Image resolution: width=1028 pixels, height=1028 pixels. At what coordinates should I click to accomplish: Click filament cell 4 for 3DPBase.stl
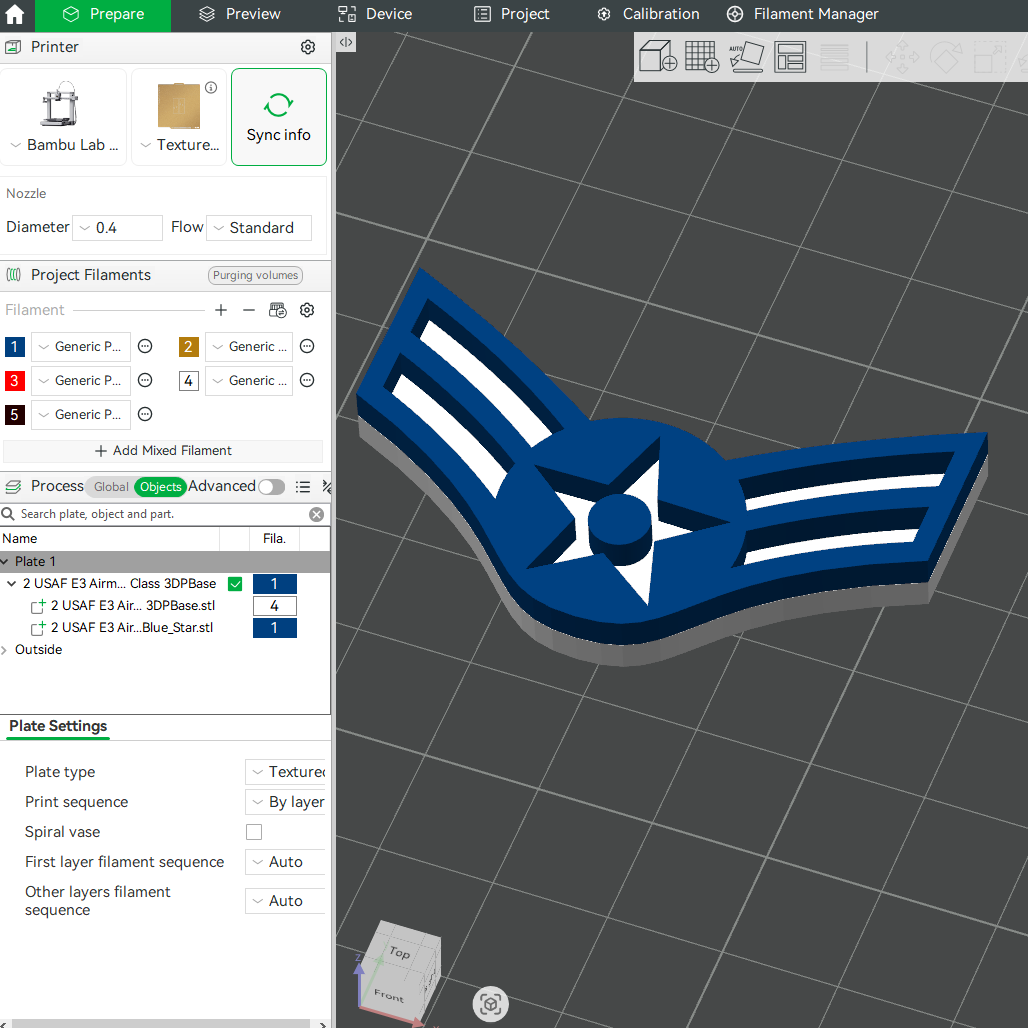point(275,606)
